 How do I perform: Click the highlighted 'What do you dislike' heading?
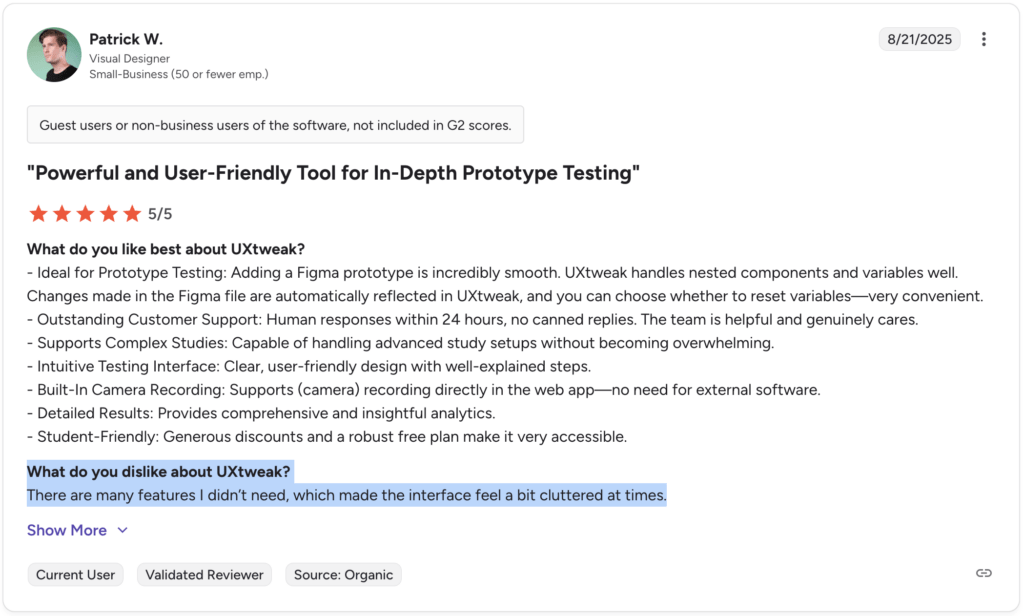tap(158, 471)
